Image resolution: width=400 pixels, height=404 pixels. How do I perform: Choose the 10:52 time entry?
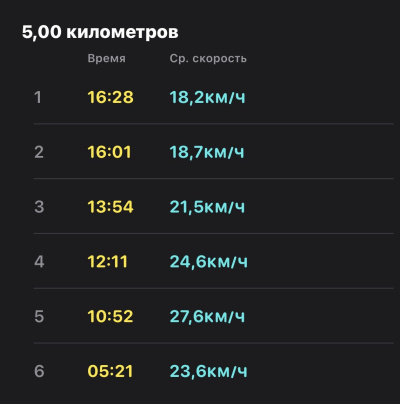tap(110, 316)
